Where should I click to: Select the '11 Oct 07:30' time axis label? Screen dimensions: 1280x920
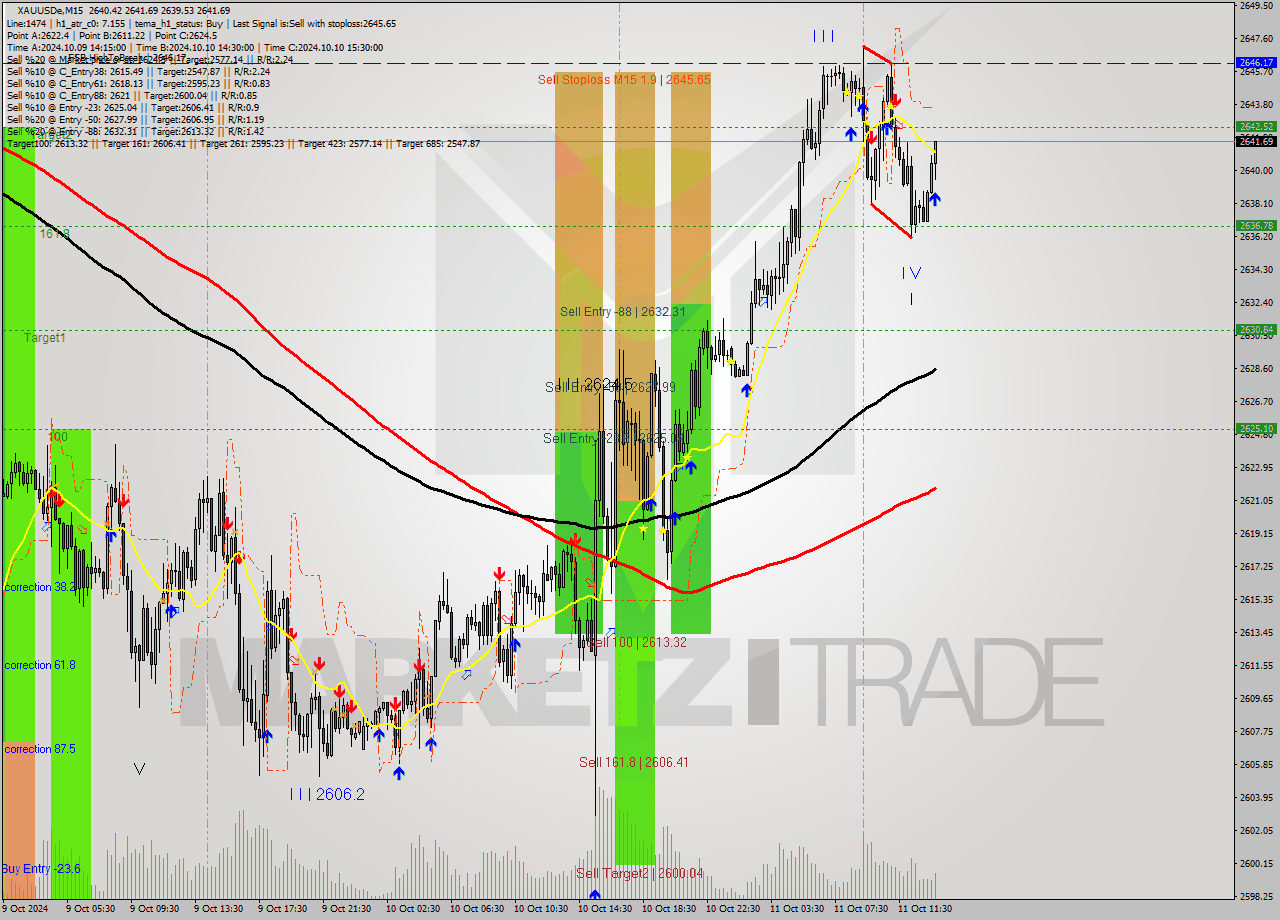tap(861, 909)
